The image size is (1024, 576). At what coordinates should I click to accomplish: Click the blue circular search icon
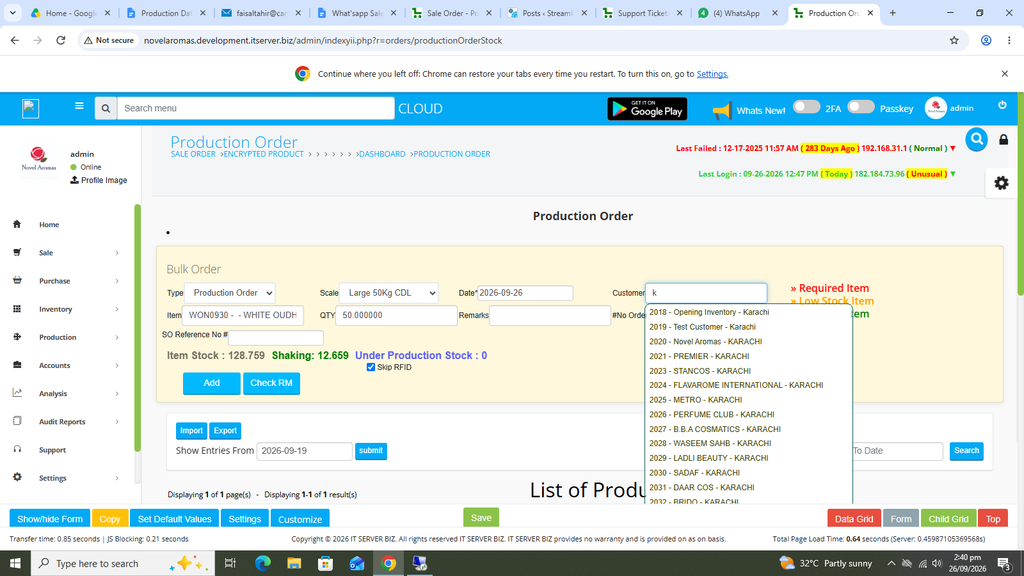pos(976,139)
